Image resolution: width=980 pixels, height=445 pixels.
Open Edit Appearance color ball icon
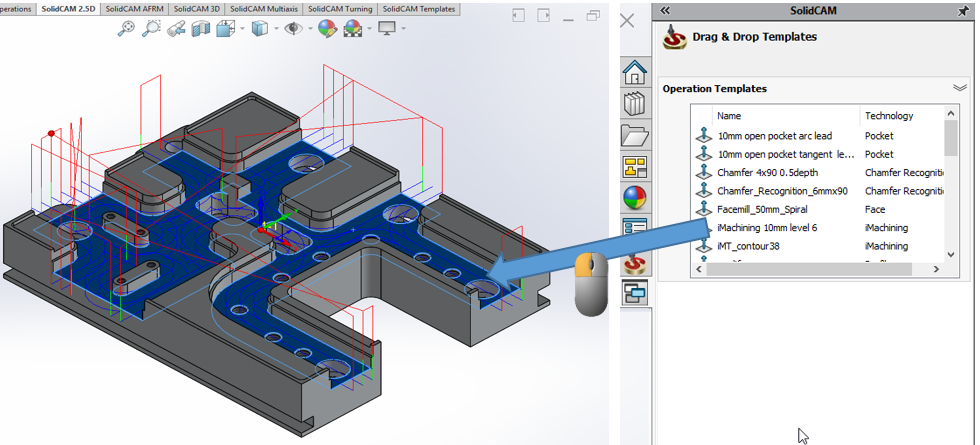tap(328, 28)
